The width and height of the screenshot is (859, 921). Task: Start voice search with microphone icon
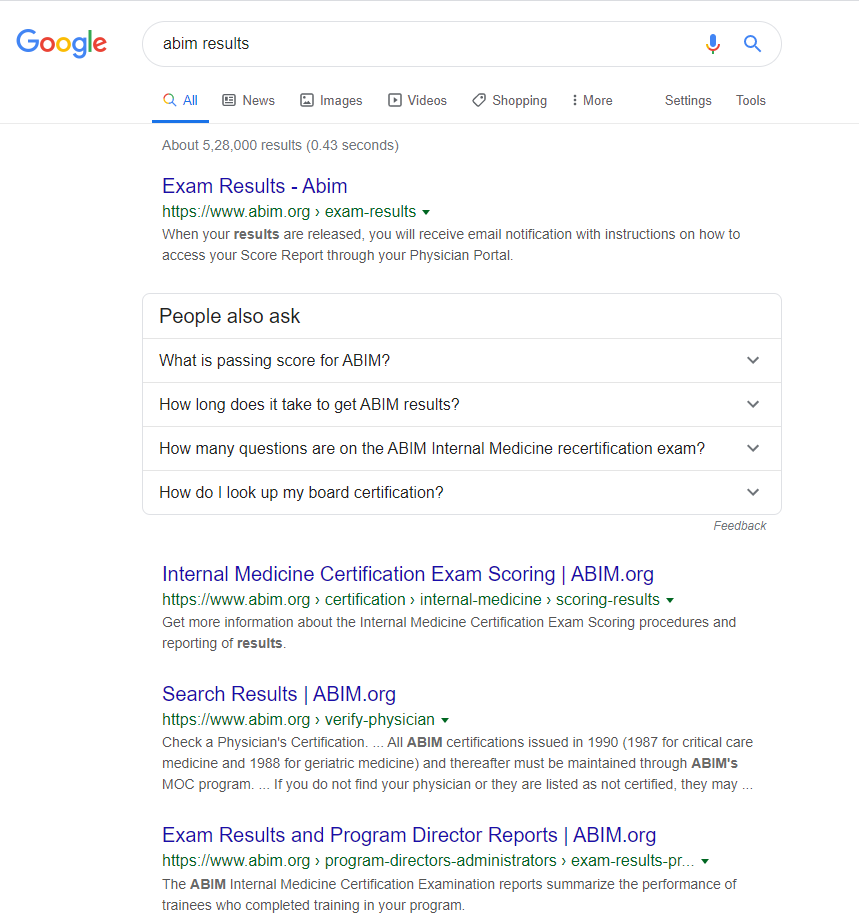point(712,44)
